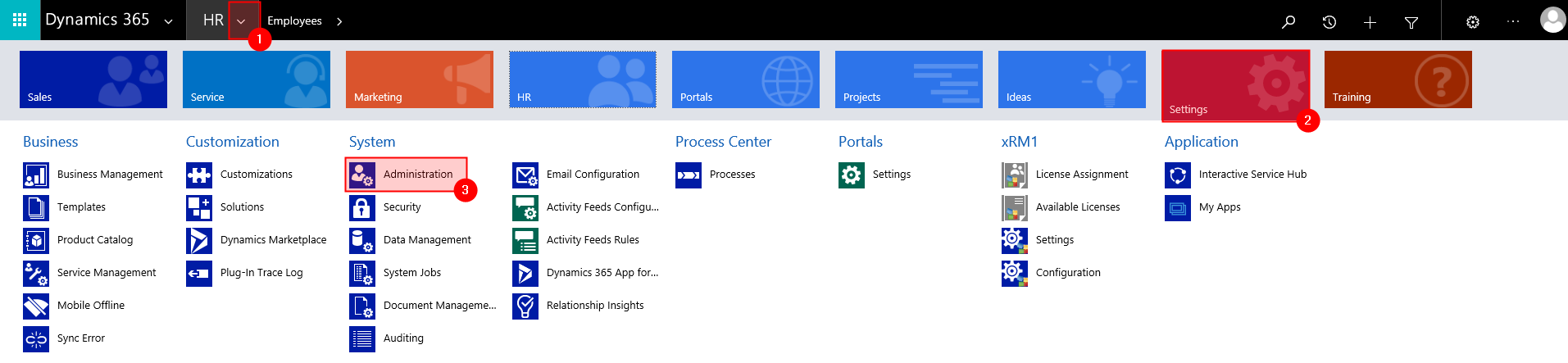The height and width of the screenshot is (363, 1568).
Task: Open the search magnifier icon
Action: point(1288,22)
